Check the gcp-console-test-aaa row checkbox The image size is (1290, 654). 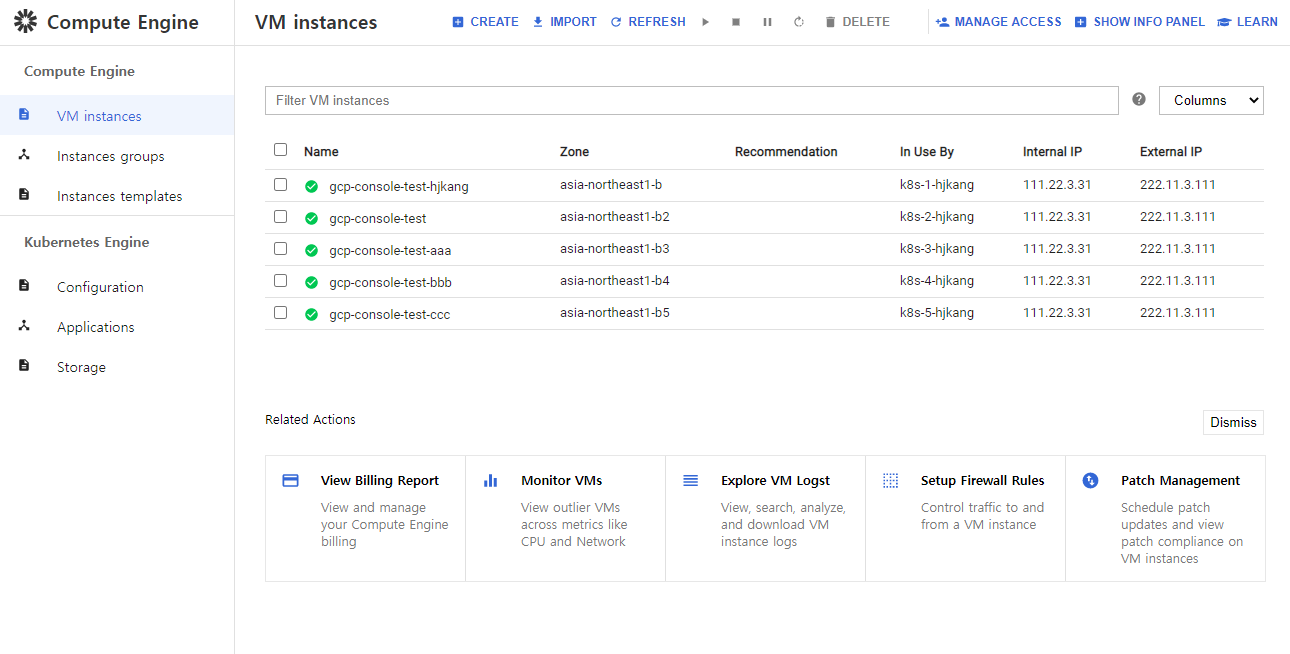point(280,249)
